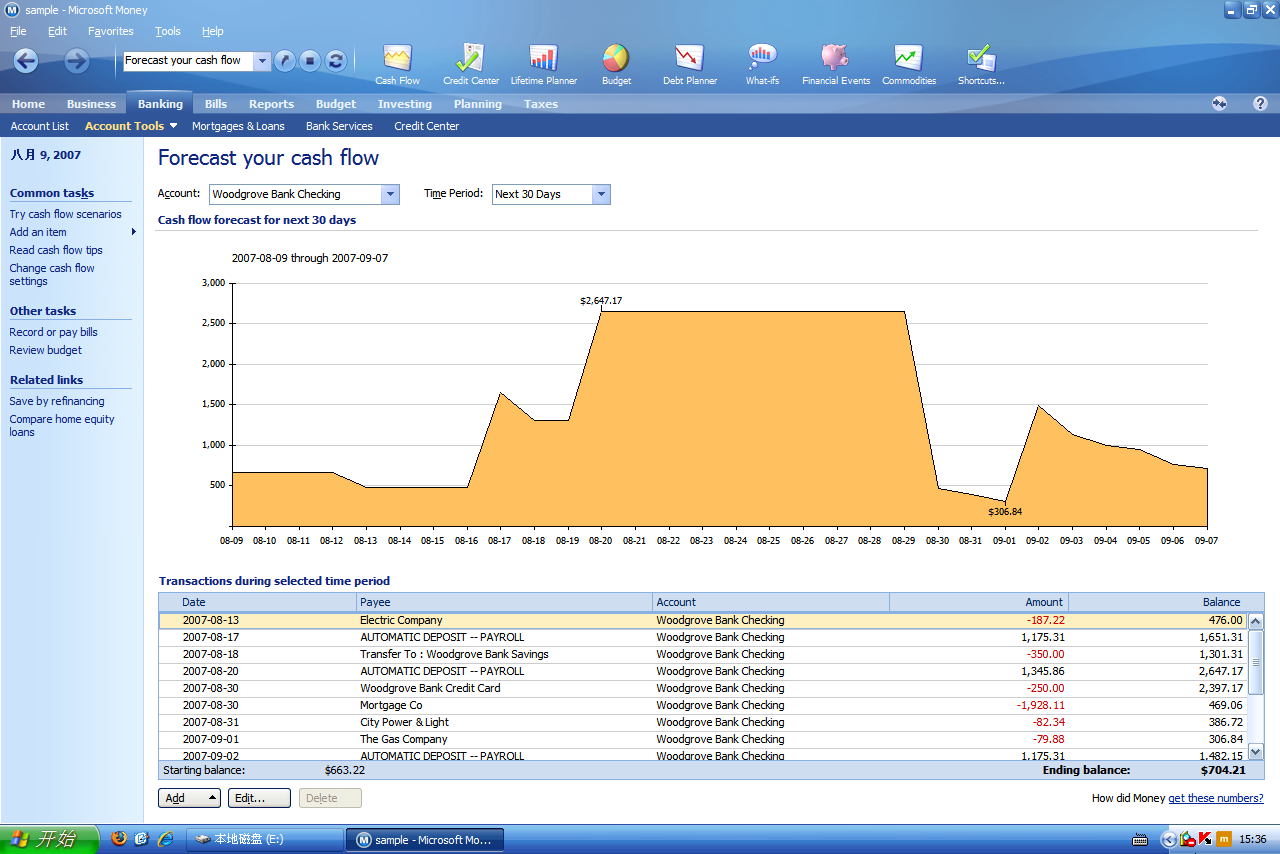Open the Lifetime Planner icon

point(543,62)
